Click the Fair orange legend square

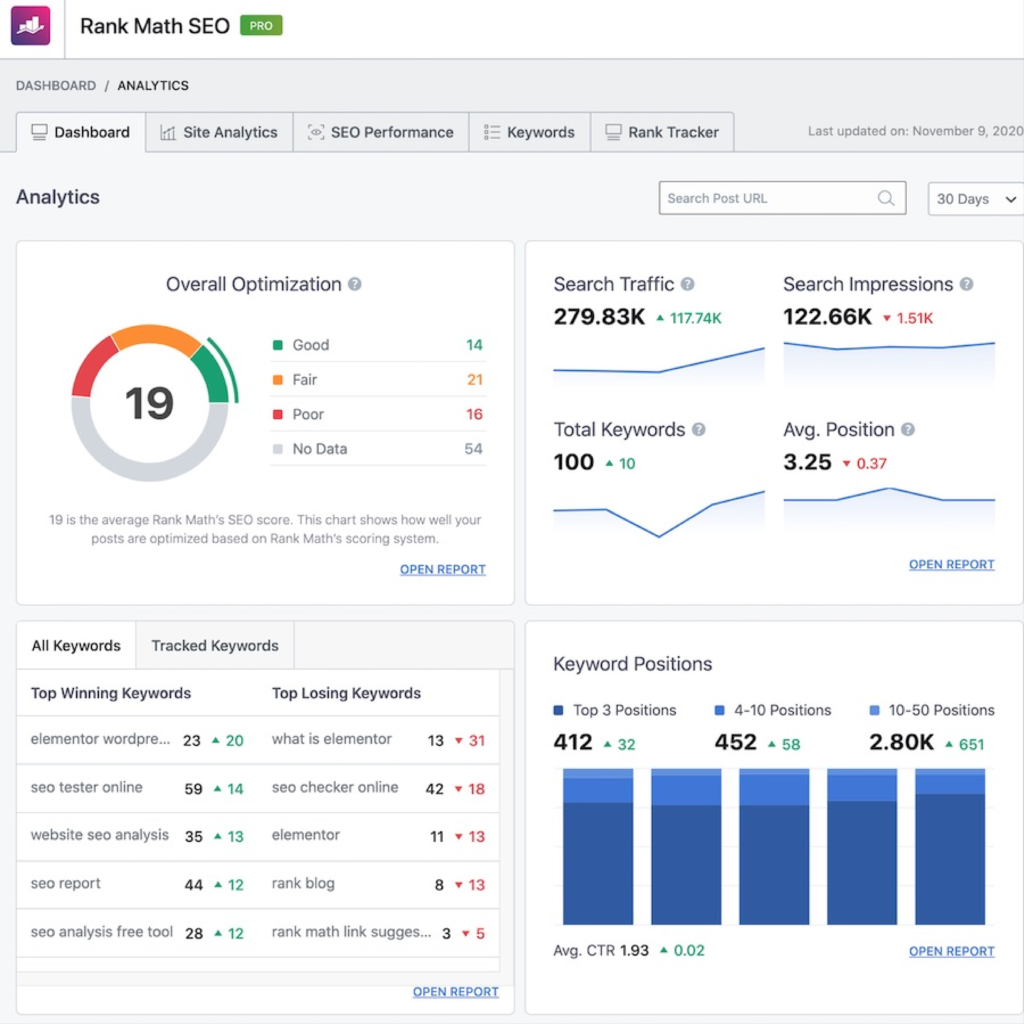pos(278,379)
